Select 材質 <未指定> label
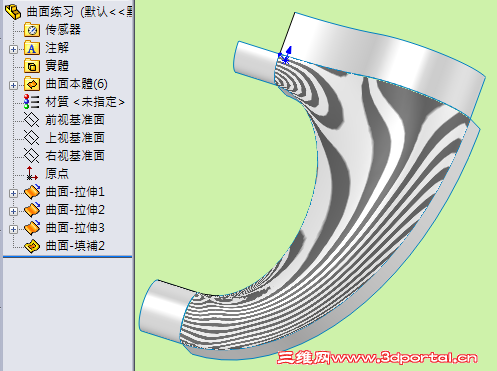 85,102
